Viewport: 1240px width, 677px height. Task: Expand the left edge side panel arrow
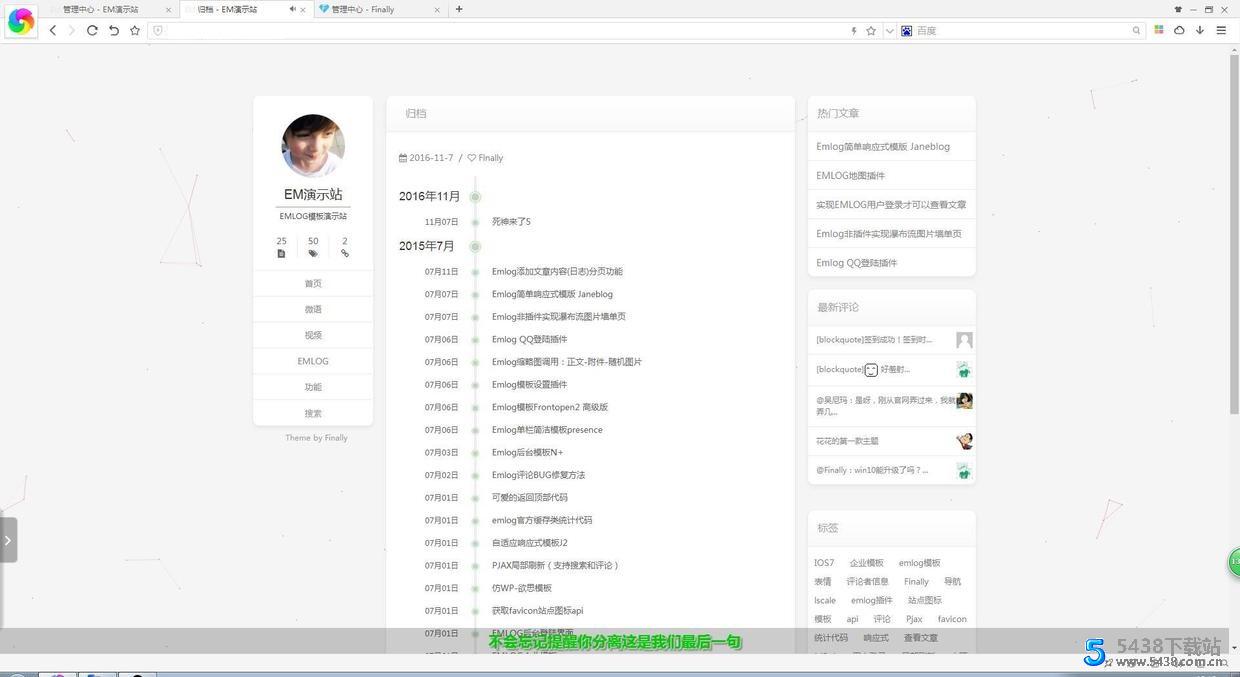[8, 540]
